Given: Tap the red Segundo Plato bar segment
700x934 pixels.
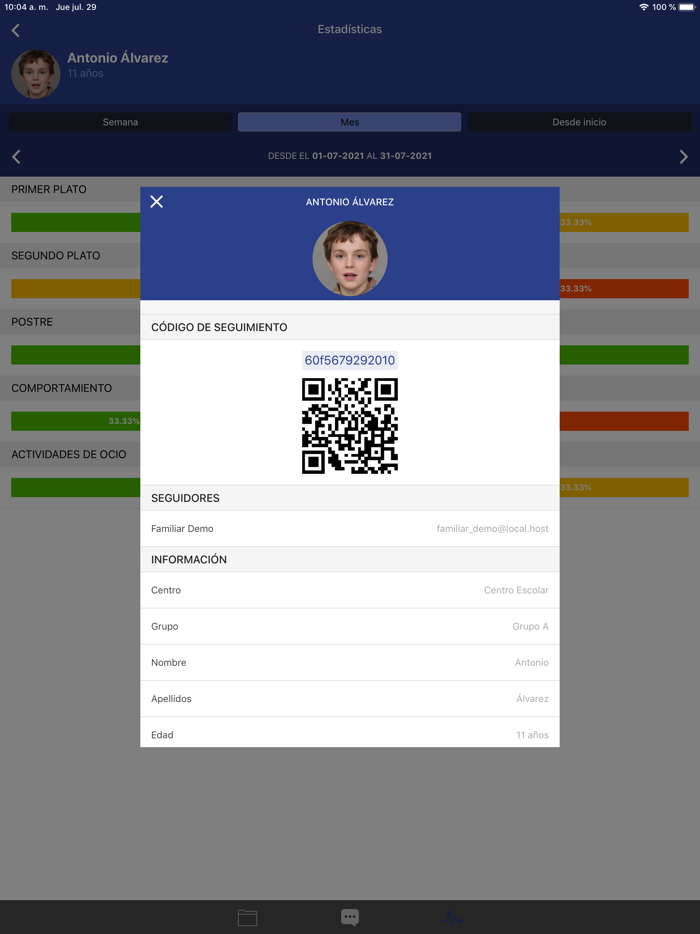Looking at the screenshot, I should 624,288.
